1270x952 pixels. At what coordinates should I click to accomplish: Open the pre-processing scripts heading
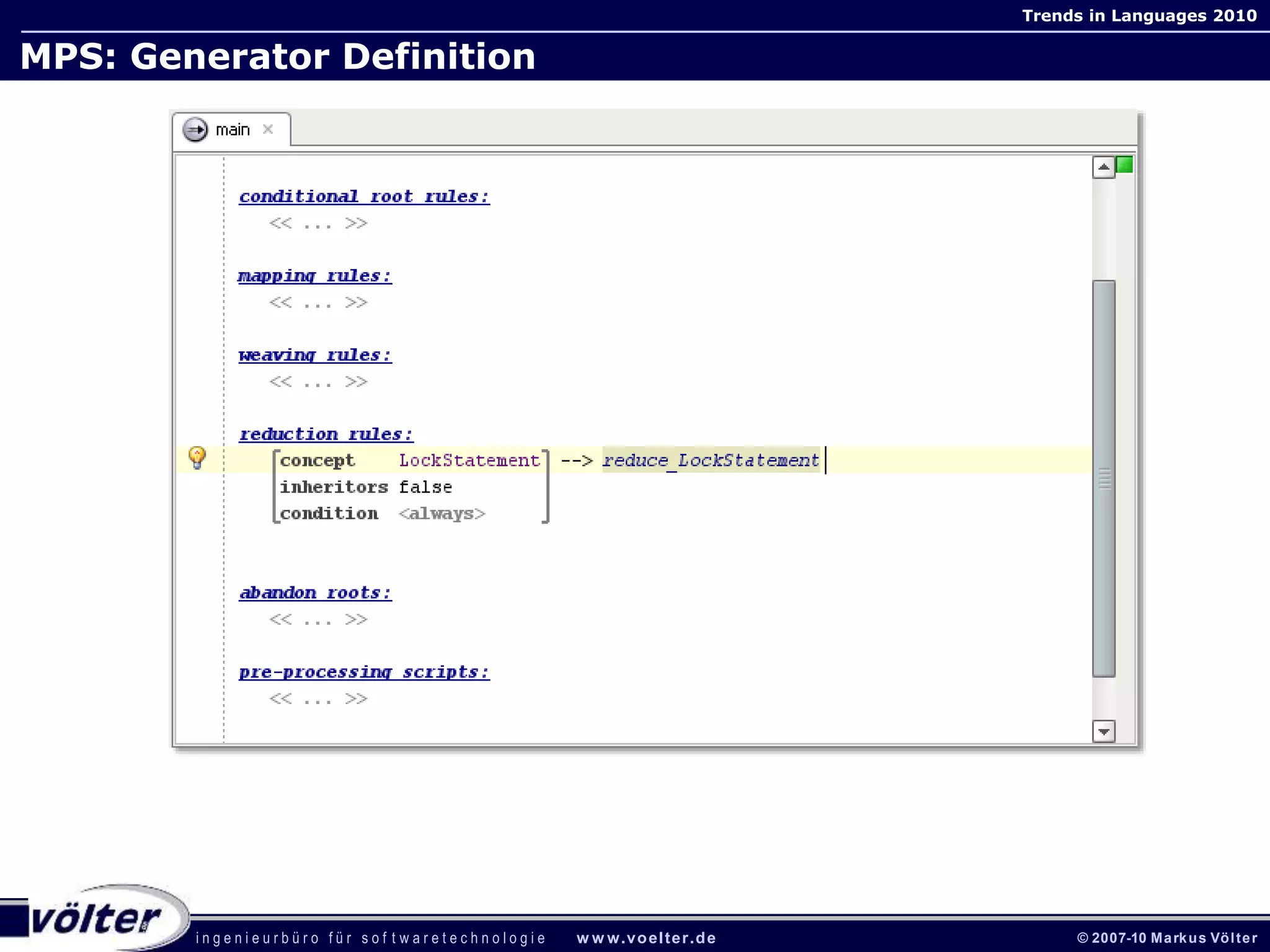click(365, 672)
